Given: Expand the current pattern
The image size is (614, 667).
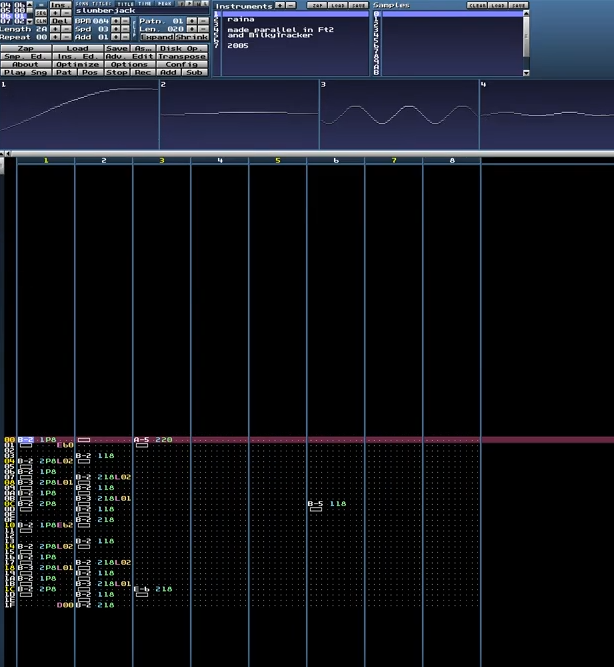Looking at the screenshot, I should click(157, 37).
